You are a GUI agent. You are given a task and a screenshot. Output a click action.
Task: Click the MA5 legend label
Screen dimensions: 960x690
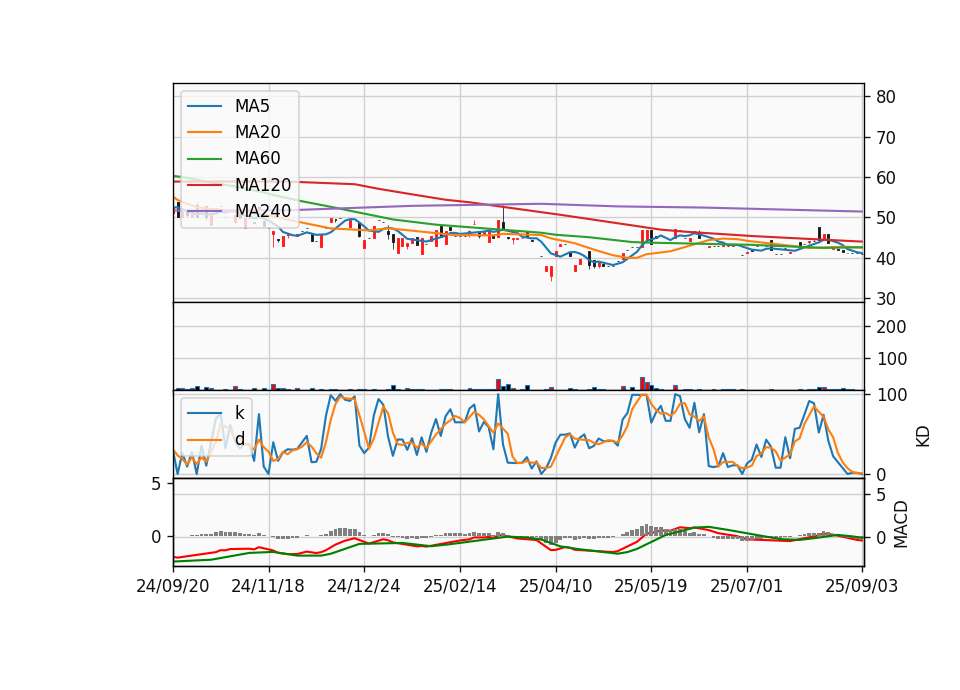pos(252,106)
